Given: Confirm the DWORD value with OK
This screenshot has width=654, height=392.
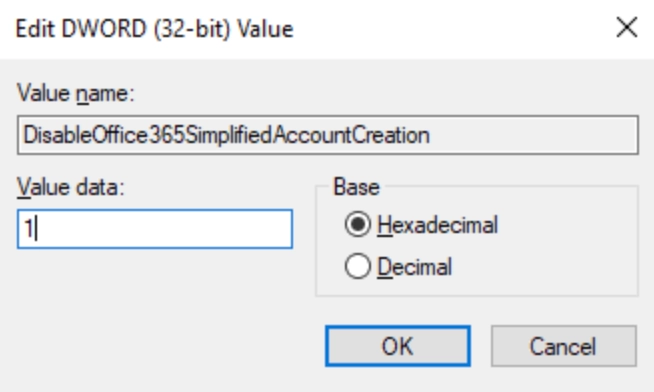Looking at the screenshot, I should pyautogui.click(x=398, y=346).
